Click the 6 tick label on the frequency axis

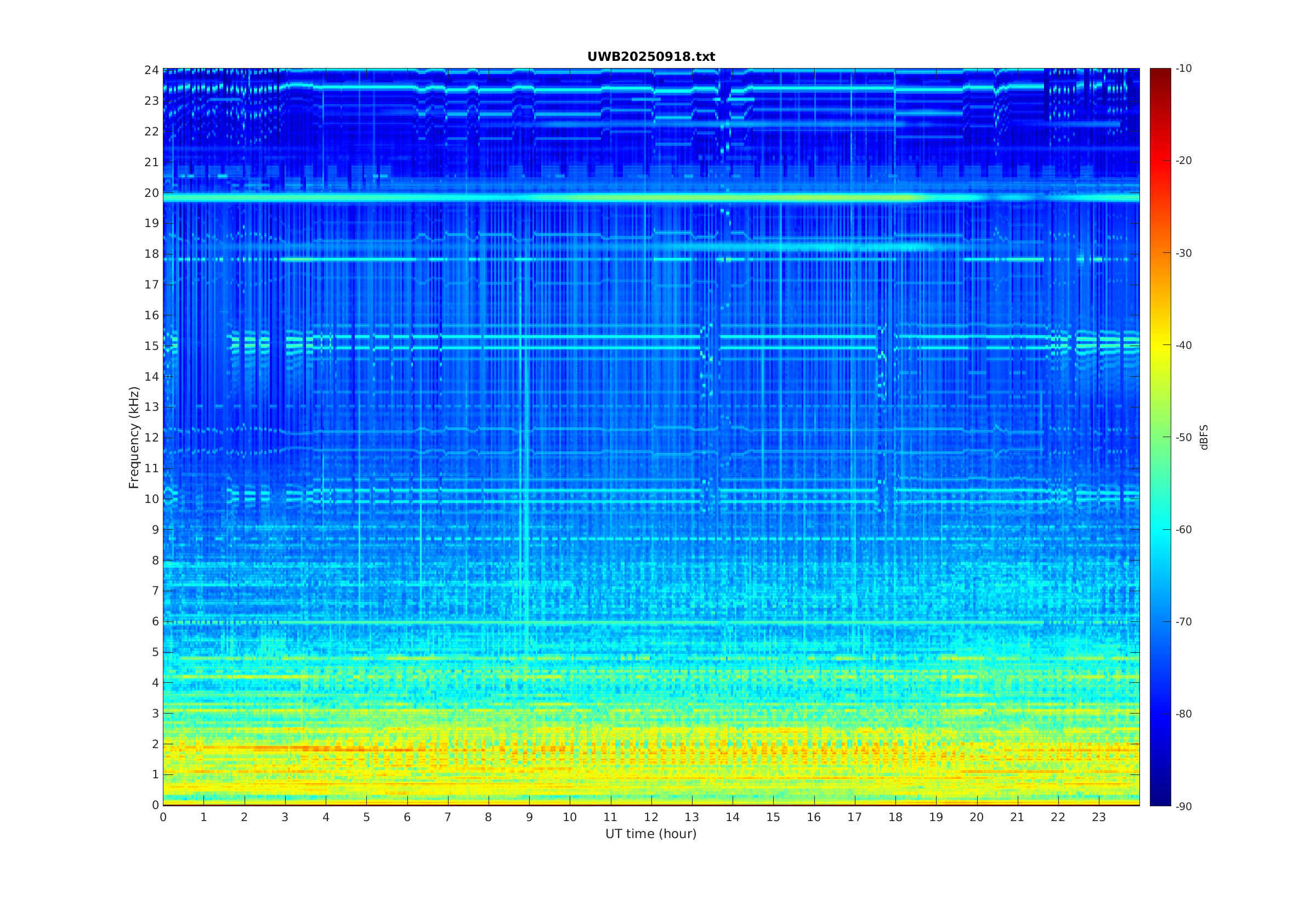pyautogui.click(x=155, y=621)
